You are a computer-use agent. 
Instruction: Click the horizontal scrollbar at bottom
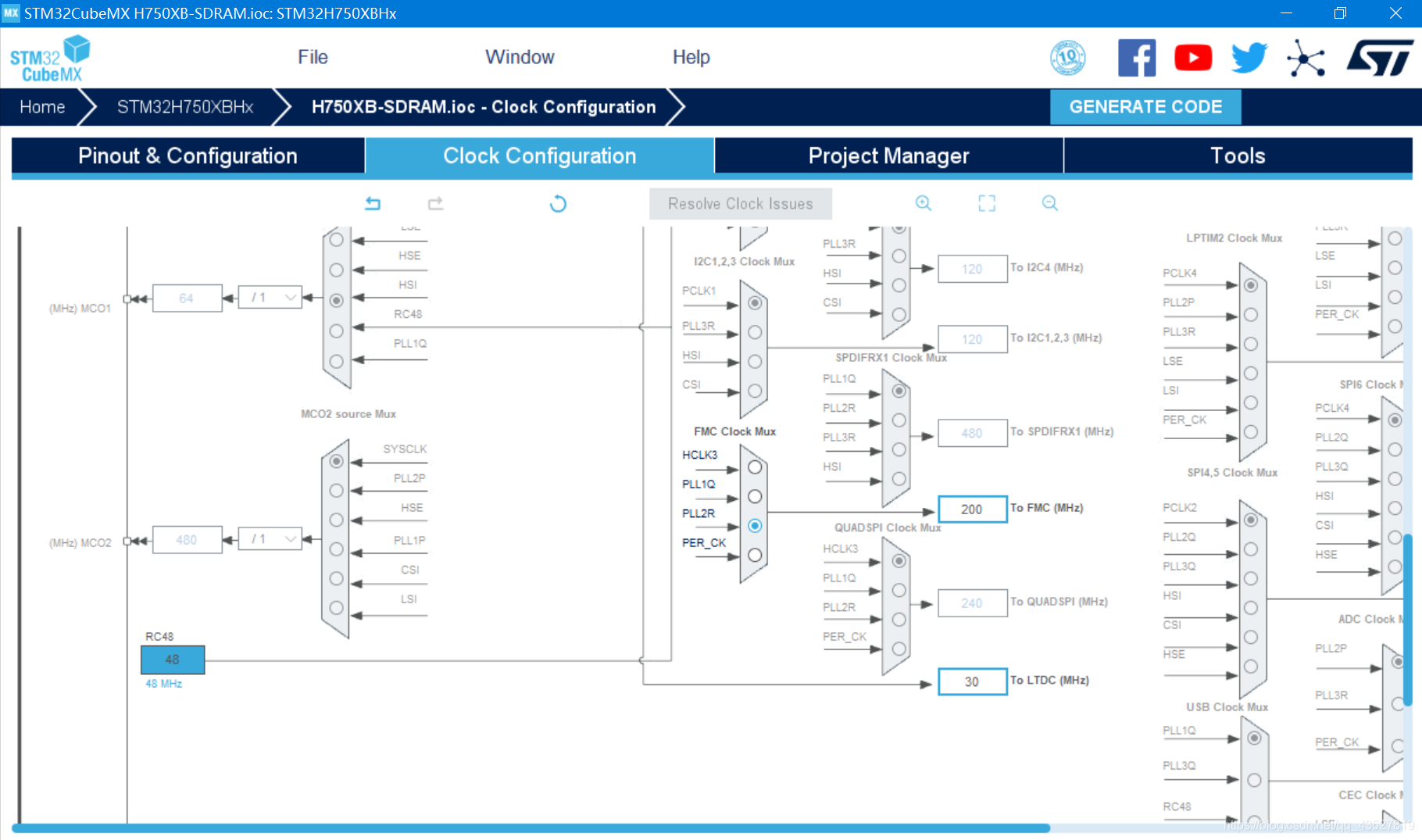coord(531,828)
